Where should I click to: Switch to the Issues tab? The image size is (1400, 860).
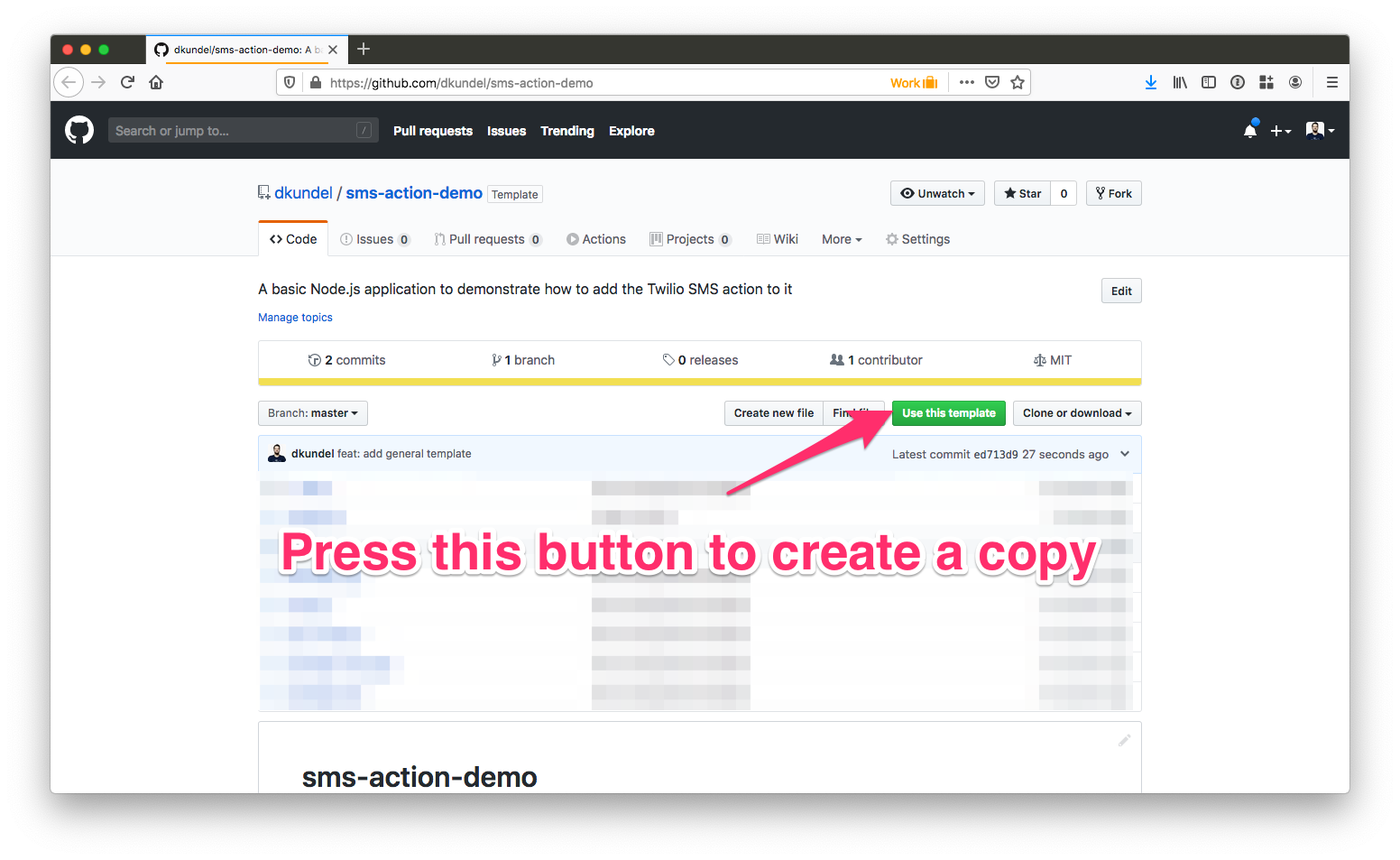click(x=374, y=239)
